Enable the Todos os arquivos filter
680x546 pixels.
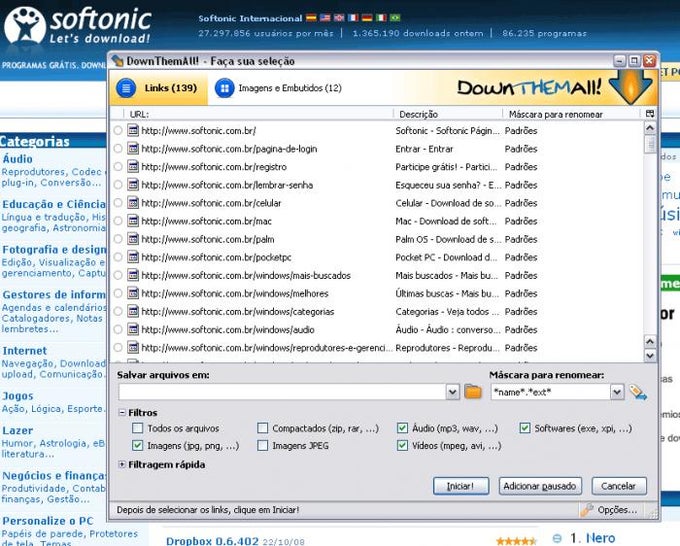click(x=137, y=428)
